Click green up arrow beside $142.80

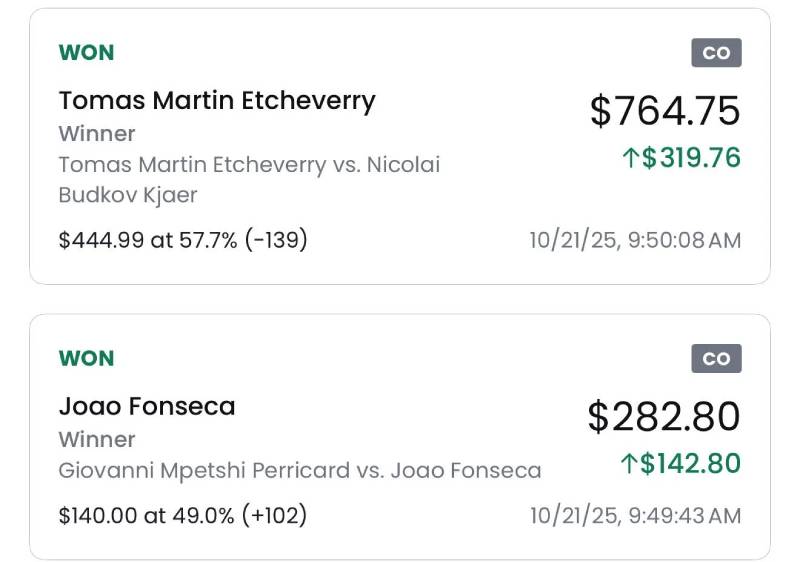[x=629, y=464]
